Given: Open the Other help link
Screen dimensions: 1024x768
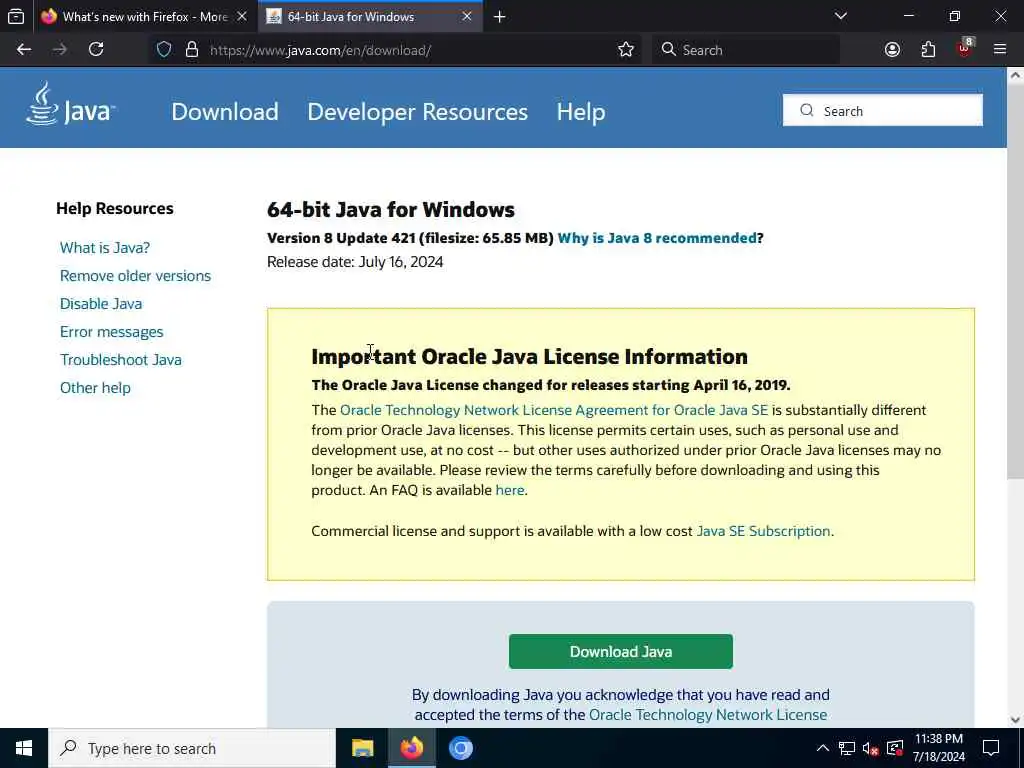Looking at the screenshot, I should (95, 388).
